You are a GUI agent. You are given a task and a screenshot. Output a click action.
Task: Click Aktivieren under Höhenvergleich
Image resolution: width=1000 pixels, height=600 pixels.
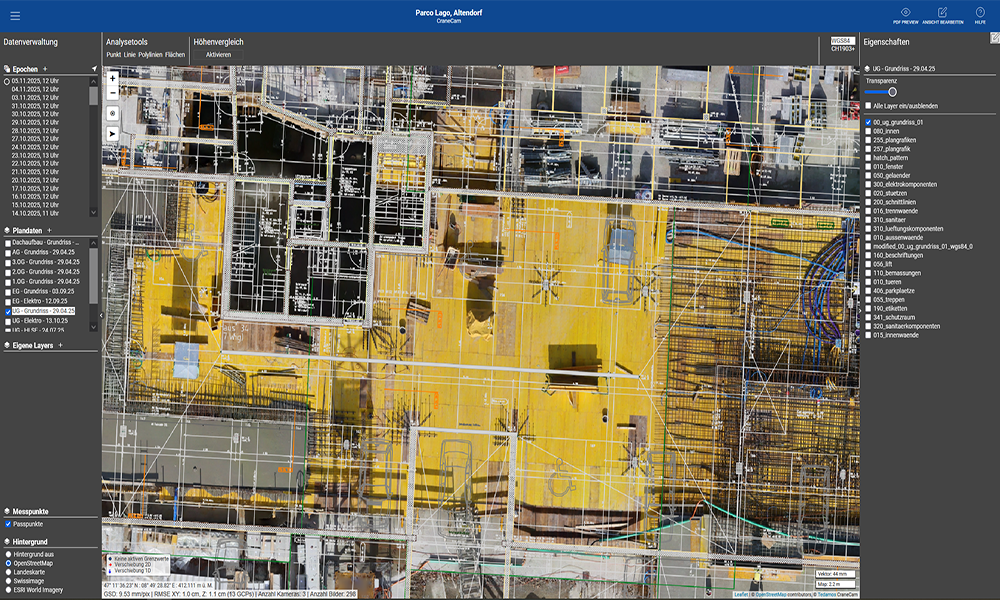[218, 54]
